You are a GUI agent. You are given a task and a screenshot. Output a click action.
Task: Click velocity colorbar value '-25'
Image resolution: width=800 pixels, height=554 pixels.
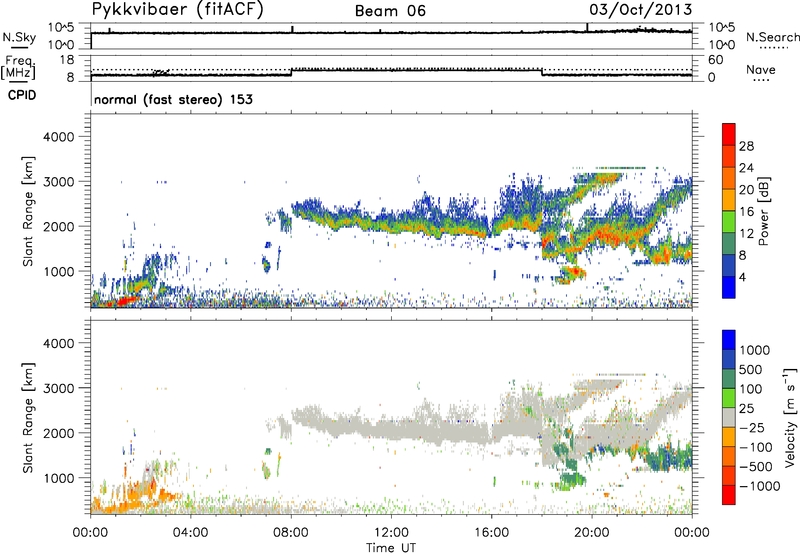coord(752,427)
